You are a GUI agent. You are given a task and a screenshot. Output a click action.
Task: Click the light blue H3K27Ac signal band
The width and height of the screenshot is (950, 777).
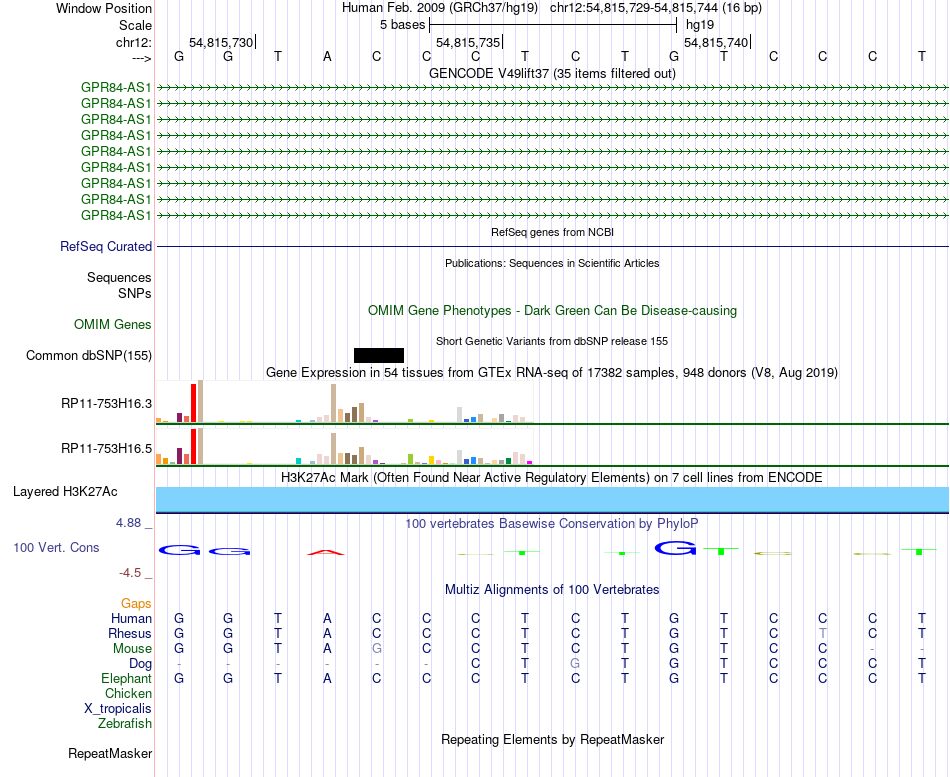[x=552, y=499]
